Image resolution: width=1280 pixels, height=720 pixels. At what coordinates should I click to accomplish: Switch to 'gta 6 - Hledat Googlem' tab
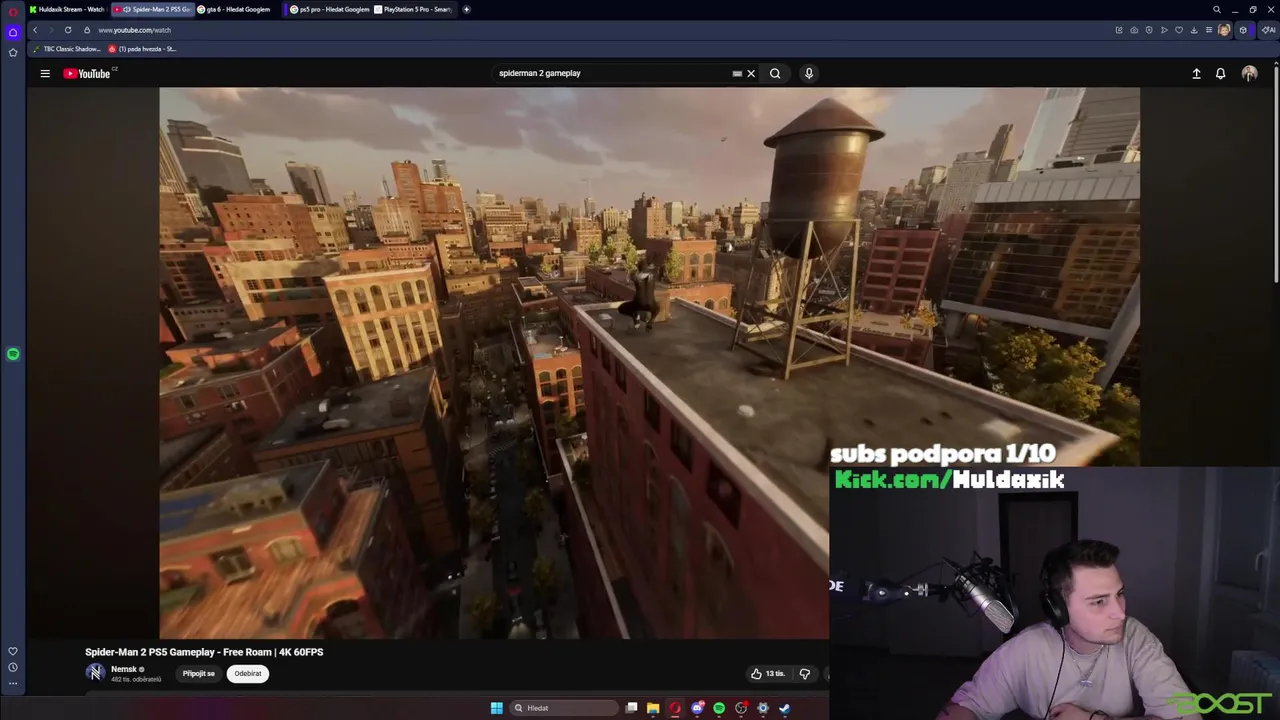(236, 9)
